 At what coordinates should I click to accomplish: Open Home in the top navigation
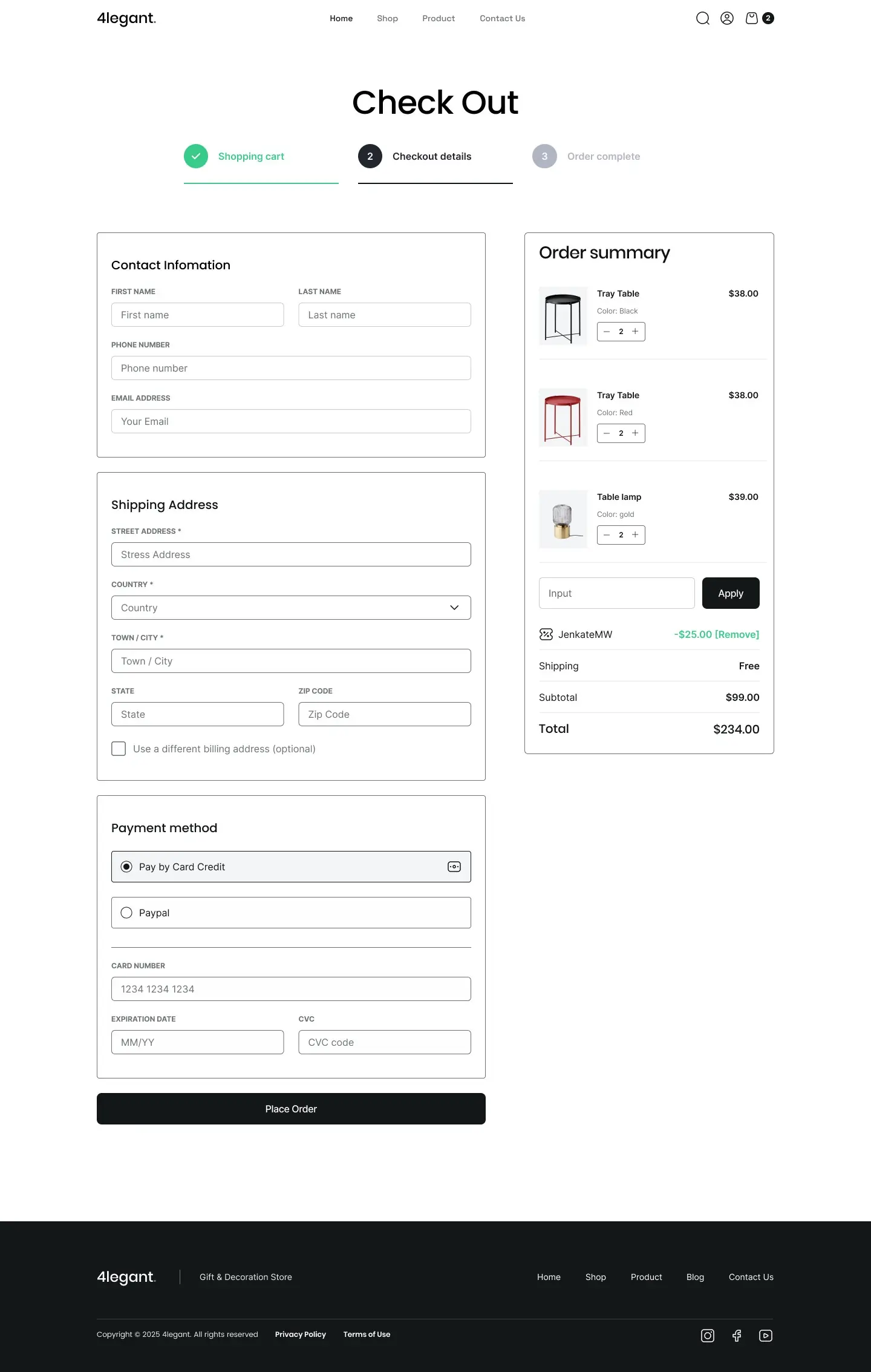tap(341, 19)
